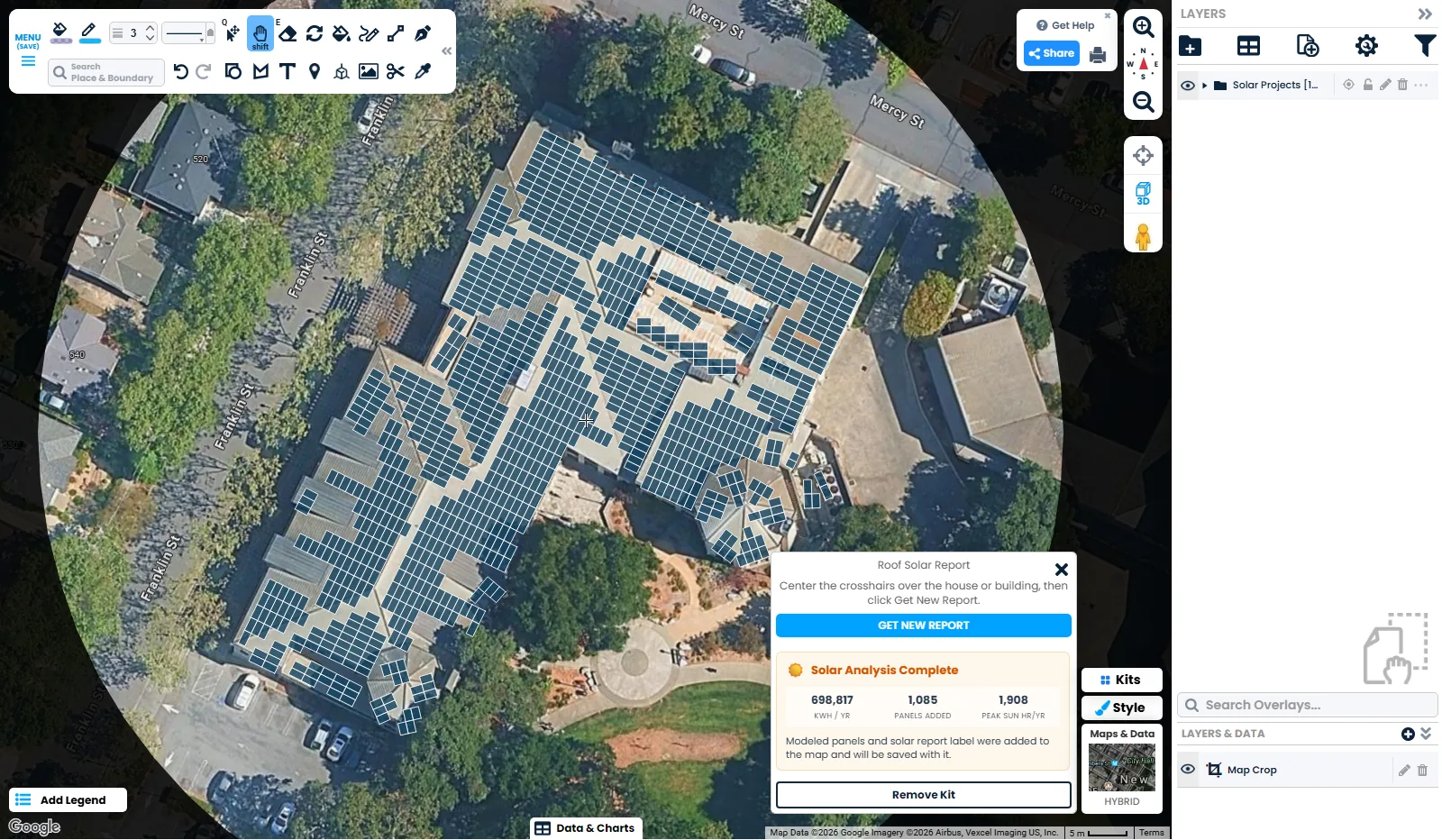
Task: Open the line style dropdown
Action: 189,33
